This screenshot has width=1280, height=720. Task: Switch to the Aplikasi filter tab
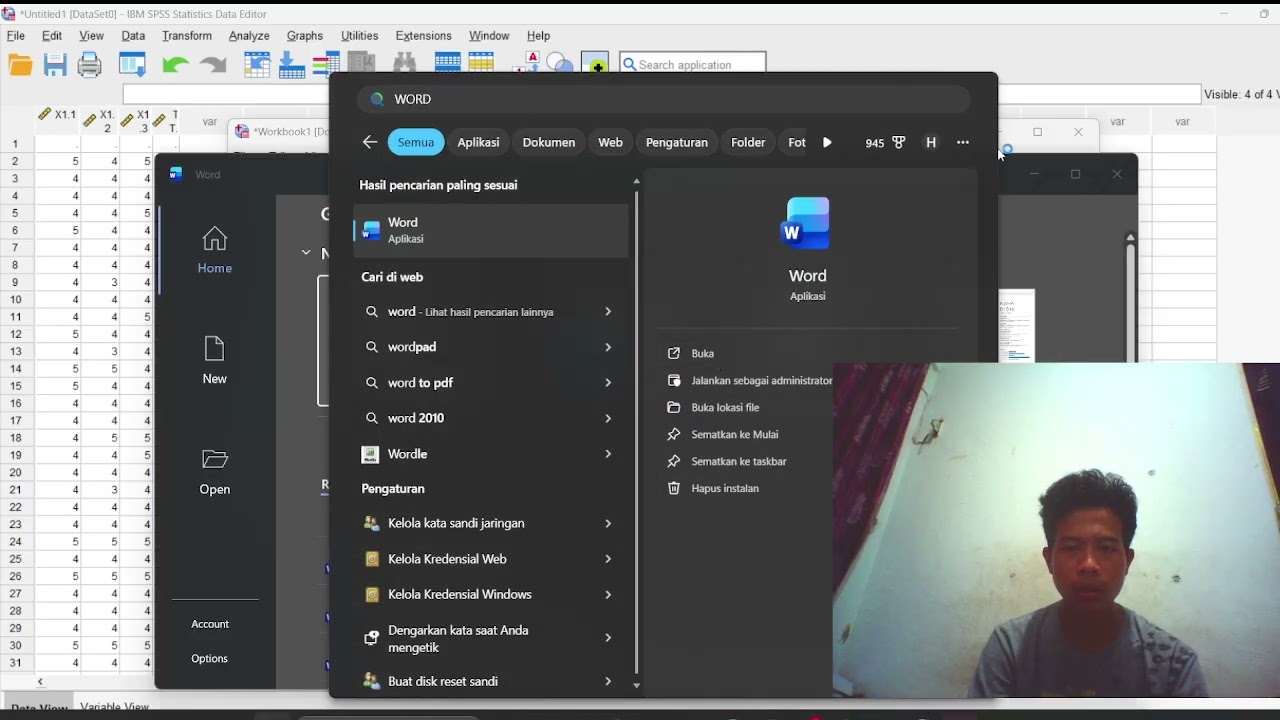(x=478, y=142)
